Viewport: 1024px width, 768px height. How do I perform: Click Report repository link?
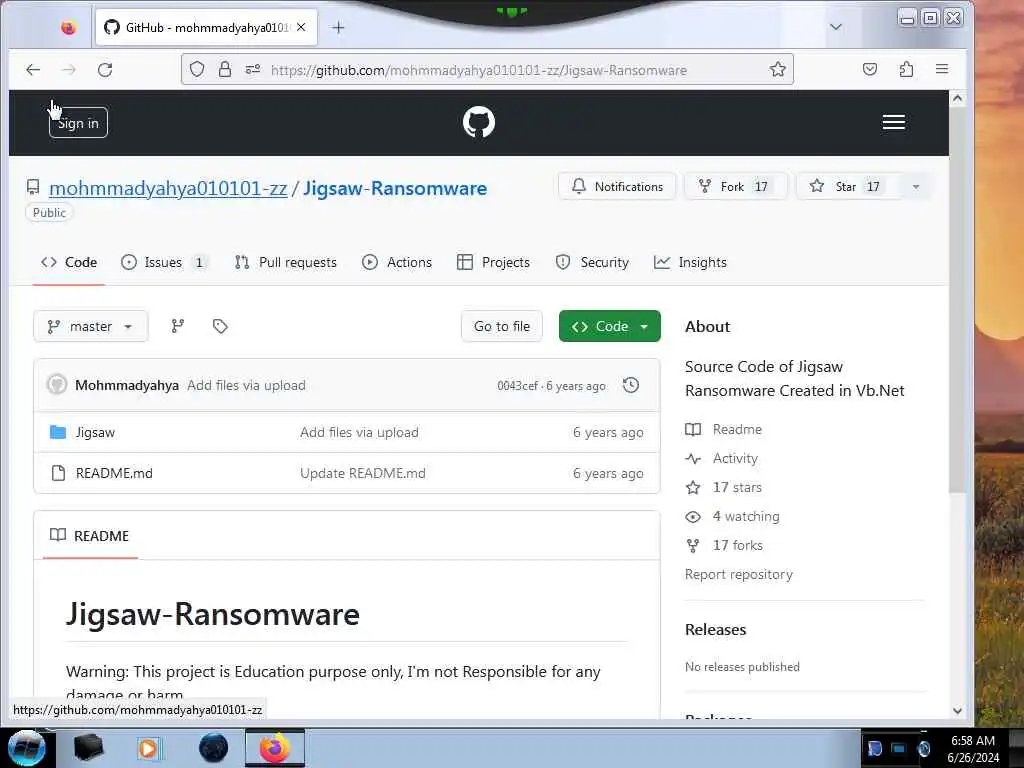tap(739, 575)
